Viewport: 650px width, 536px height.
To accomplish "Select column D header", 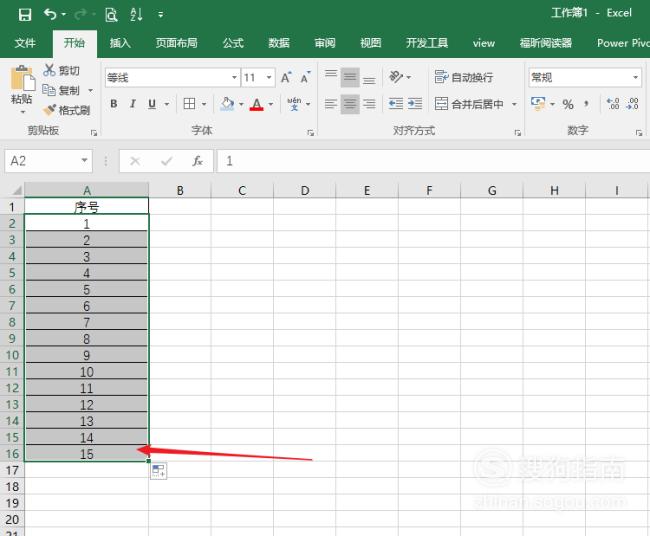I will (305, 191).
